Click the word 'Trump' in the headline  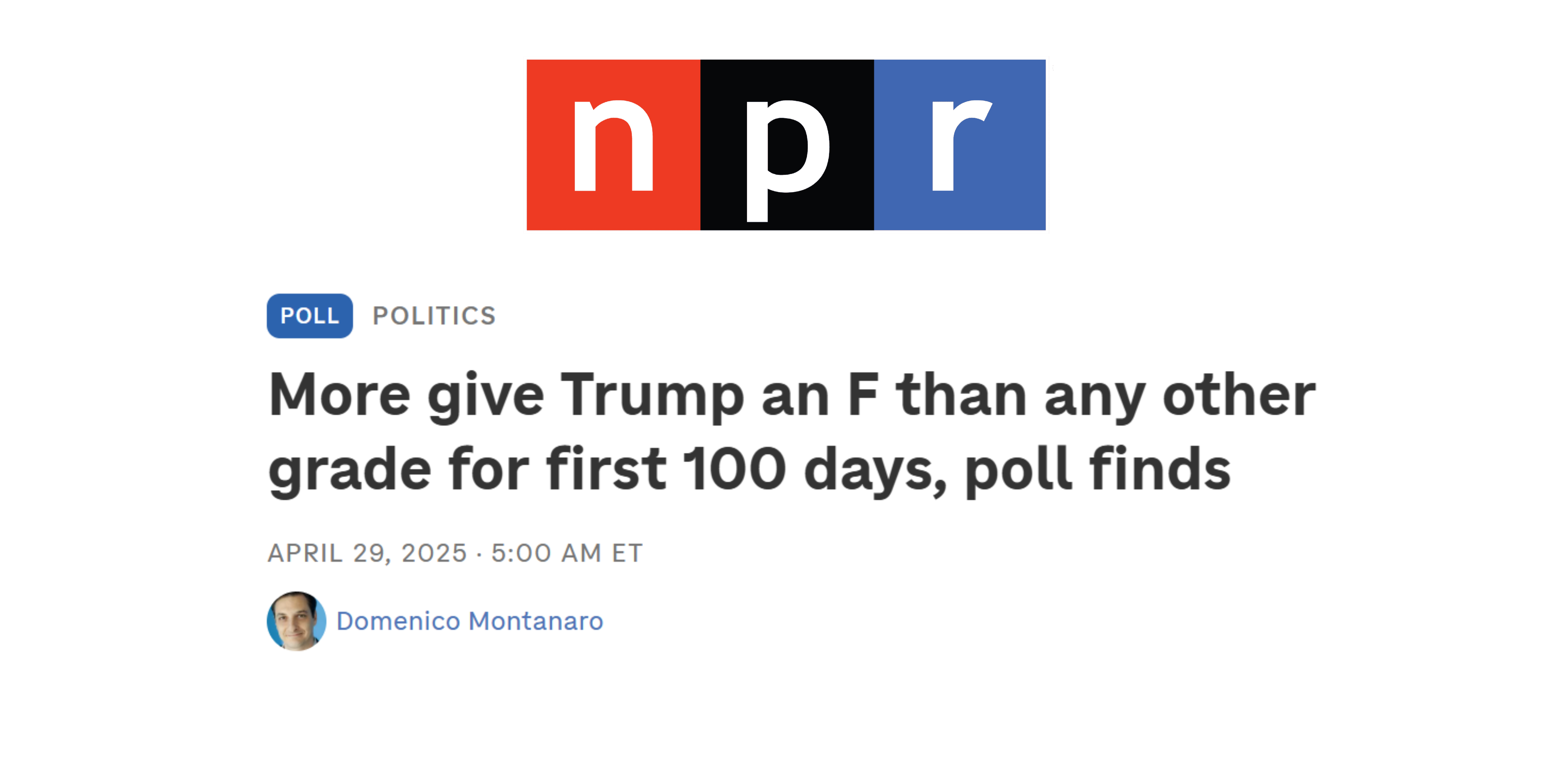652,396
